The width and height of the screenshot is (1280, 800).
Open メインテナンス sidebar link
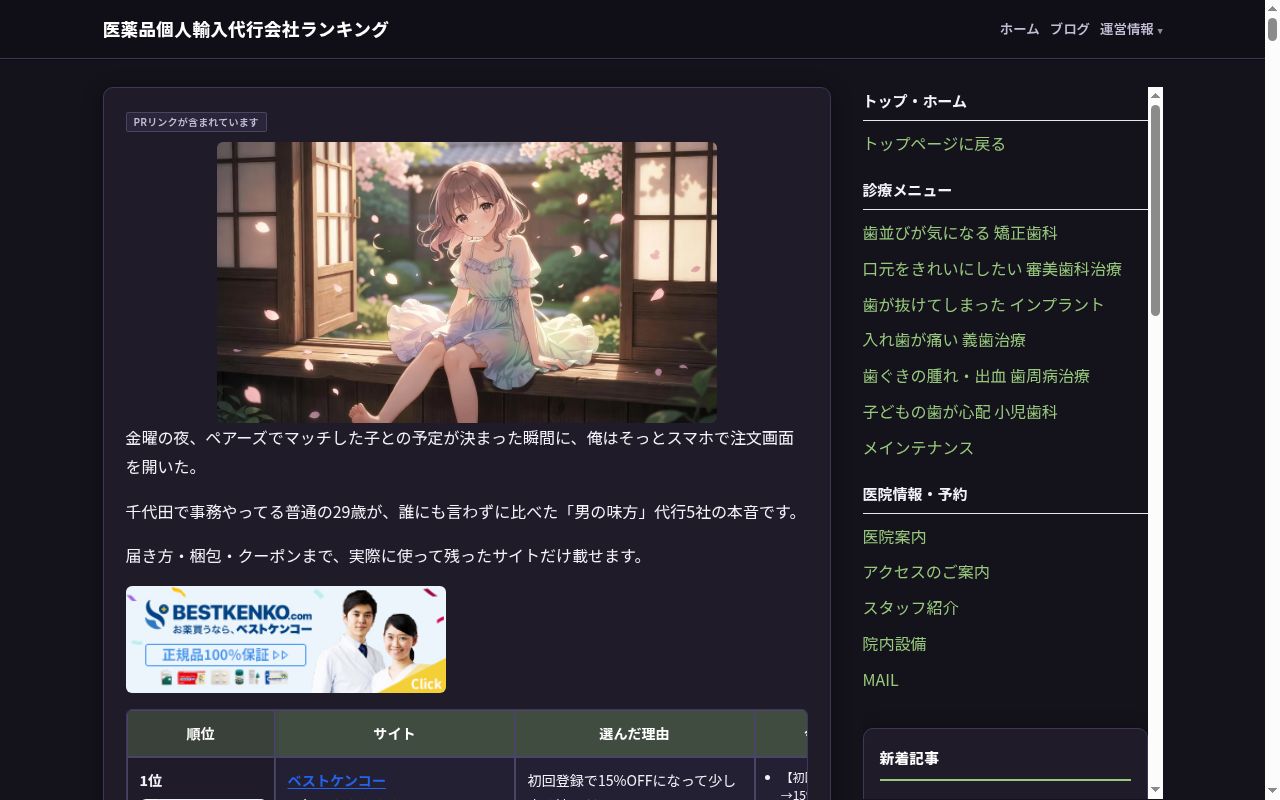pyautogui.click(x=918, y=448)
